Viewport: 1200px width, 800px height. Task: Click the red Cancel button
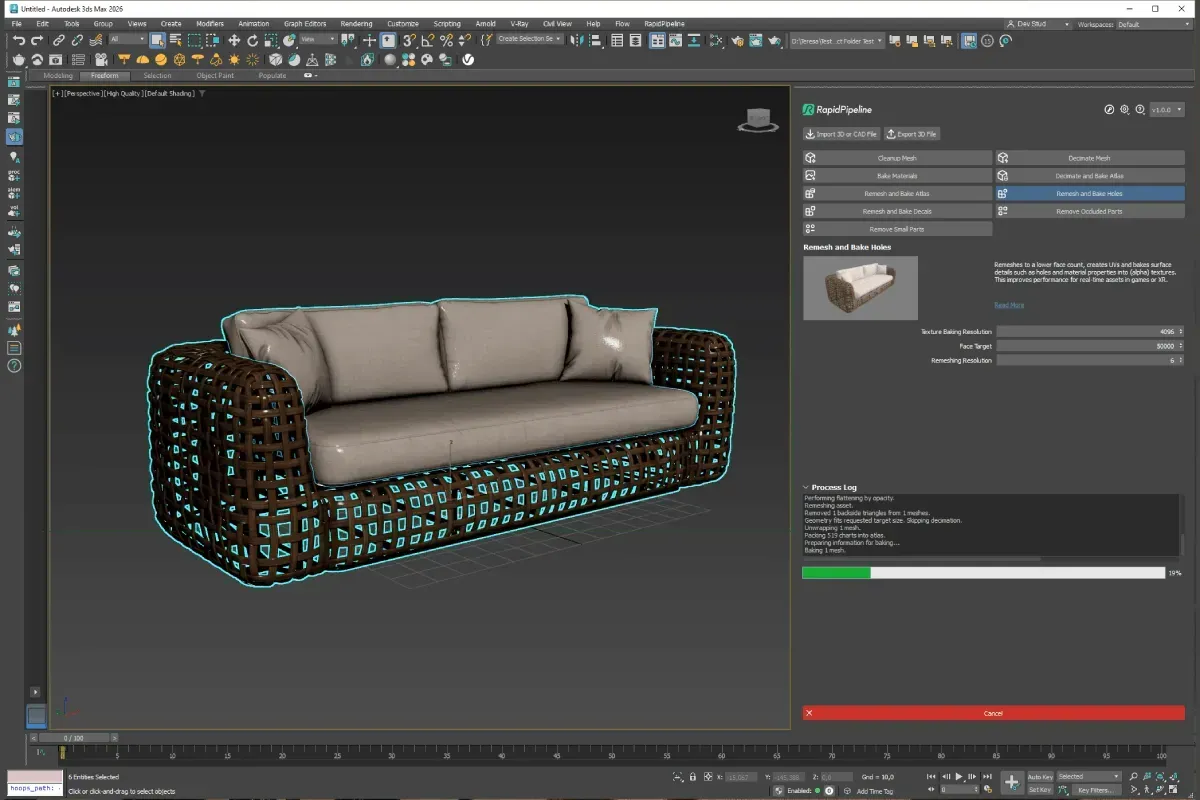[x=993, y=713]
